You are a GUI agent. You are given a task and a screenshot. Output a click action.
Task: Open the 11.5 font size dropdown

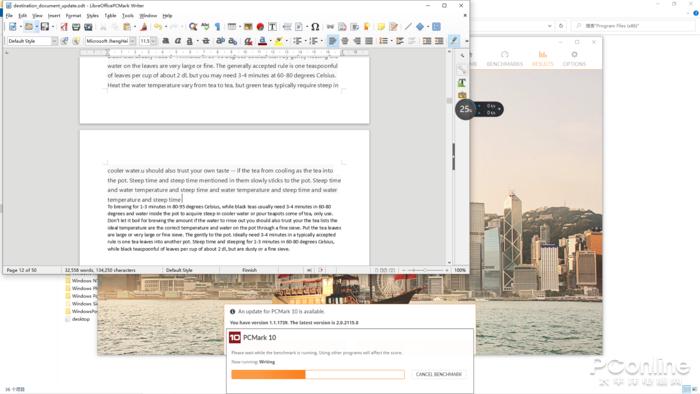[x=154, y=41]
